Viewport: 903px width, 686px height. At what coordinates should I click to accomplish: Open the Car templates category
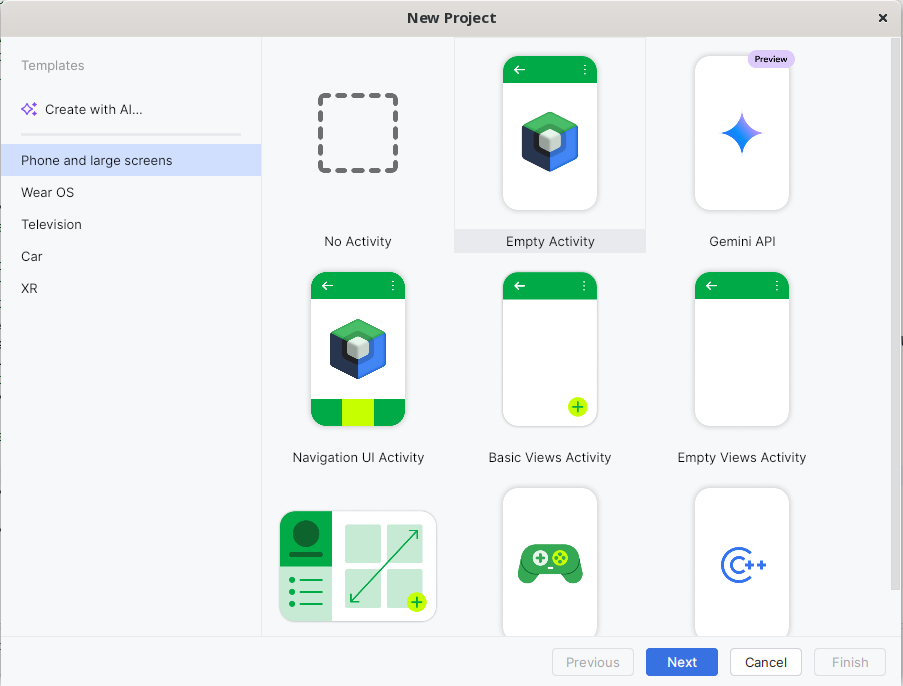(x=131, y=256)
